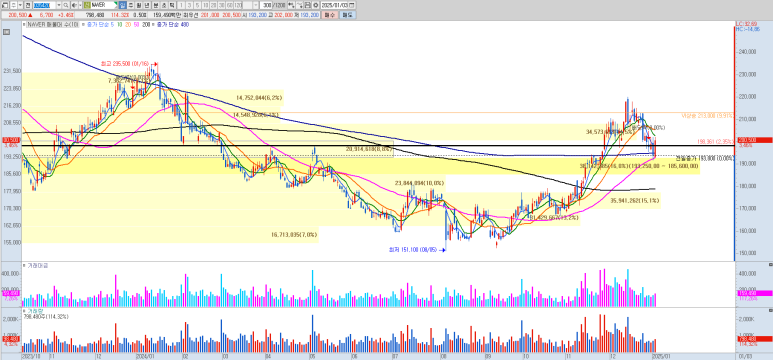Click current price 200,500 in quote bar

tap(17, 15)
